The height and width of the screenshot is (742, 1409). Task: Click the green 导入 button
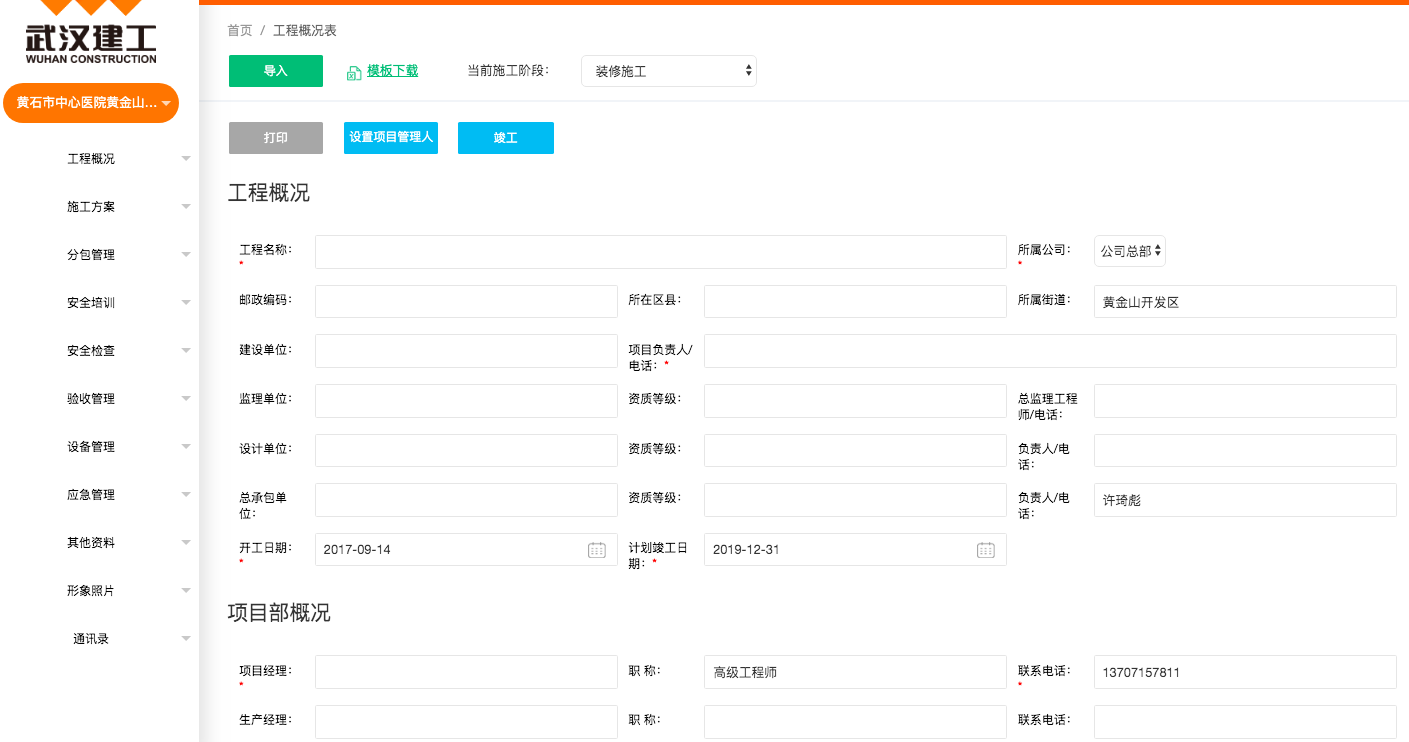coord(276,71)
